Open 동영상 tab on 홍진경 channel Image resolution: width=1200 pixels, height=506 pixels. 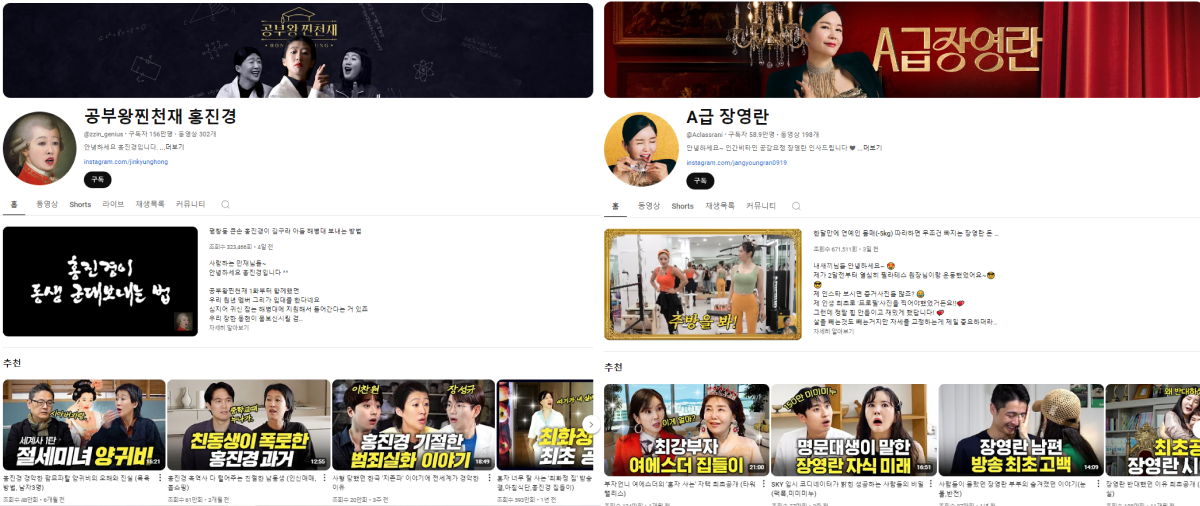tap(47, 204)
